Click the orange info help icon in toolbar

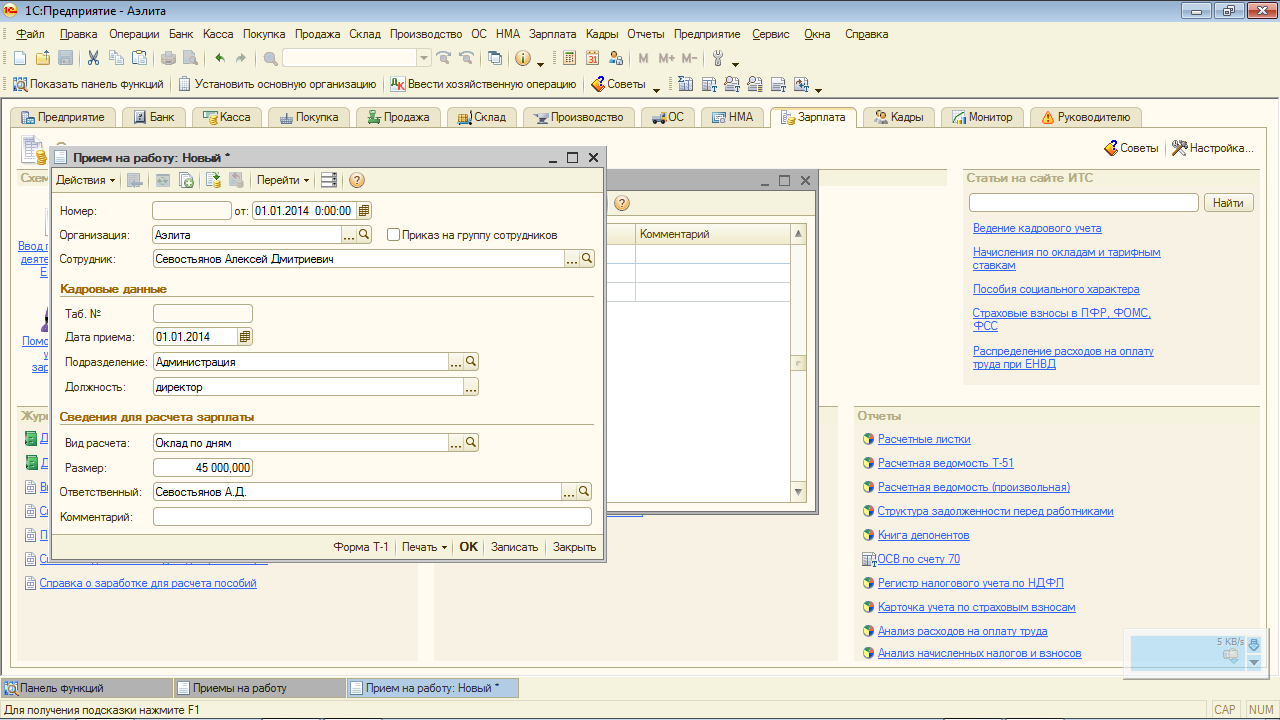click(523, 58)
